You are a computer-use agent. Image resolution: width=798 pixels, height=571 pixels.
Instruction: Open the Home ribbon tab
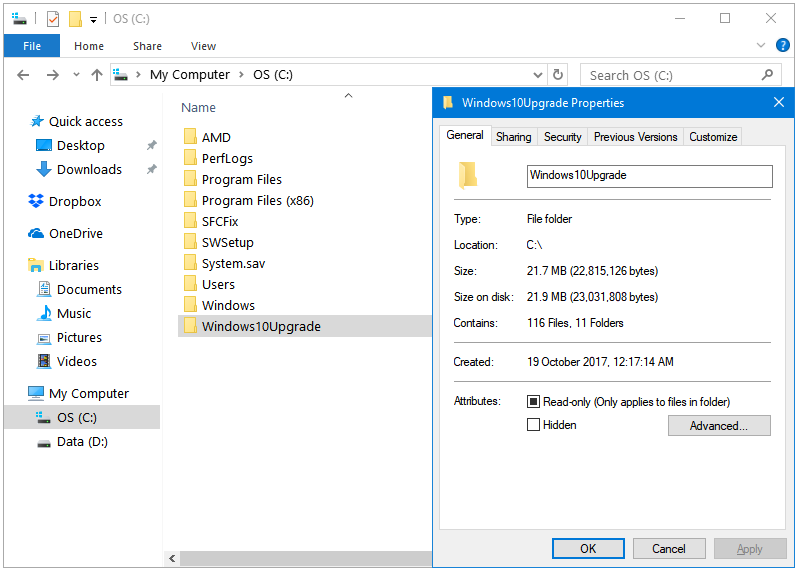89,46
